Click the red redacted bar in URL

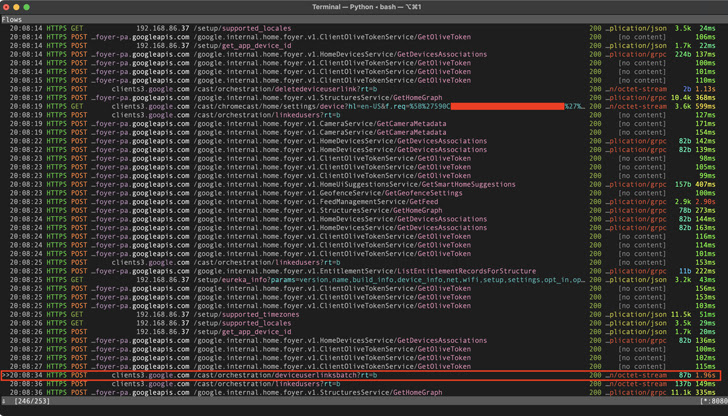504,106
